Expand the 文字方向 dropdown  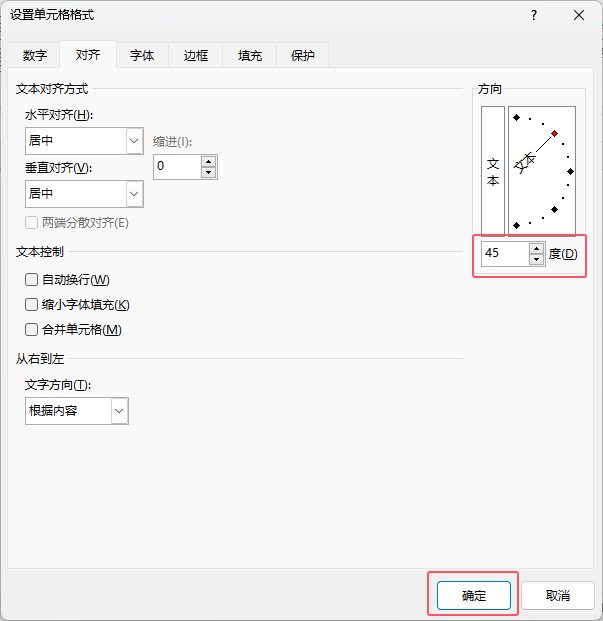point(119,410)
